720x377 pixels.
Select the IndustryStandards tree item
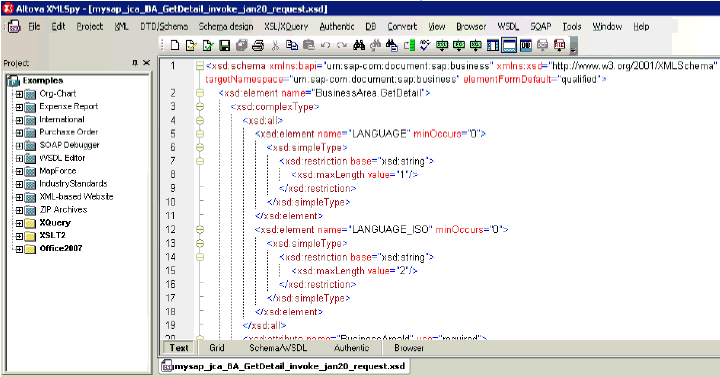[73, 184]
